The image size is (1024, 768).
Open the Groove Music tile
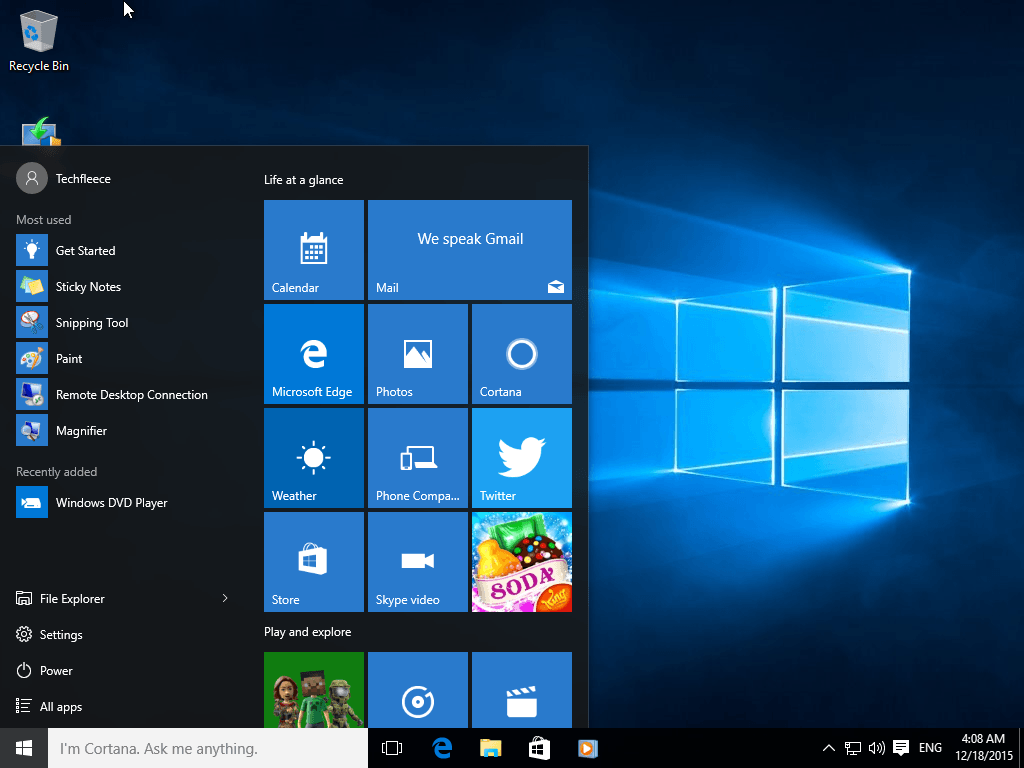(x=417, y=690)
